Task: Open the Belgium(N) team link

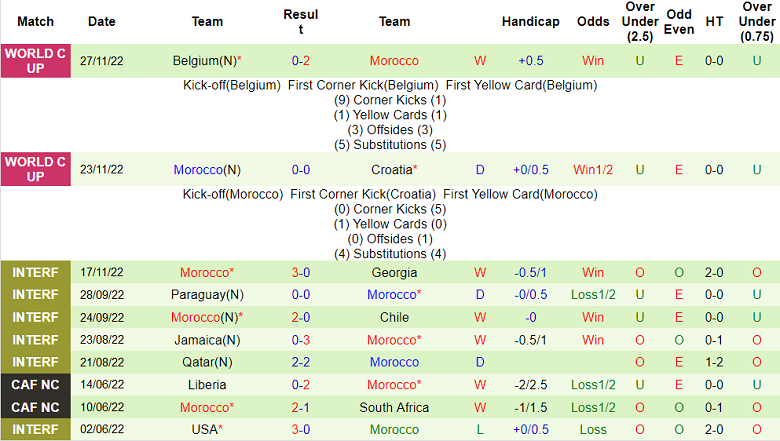Action: click(x=204, y=61)
